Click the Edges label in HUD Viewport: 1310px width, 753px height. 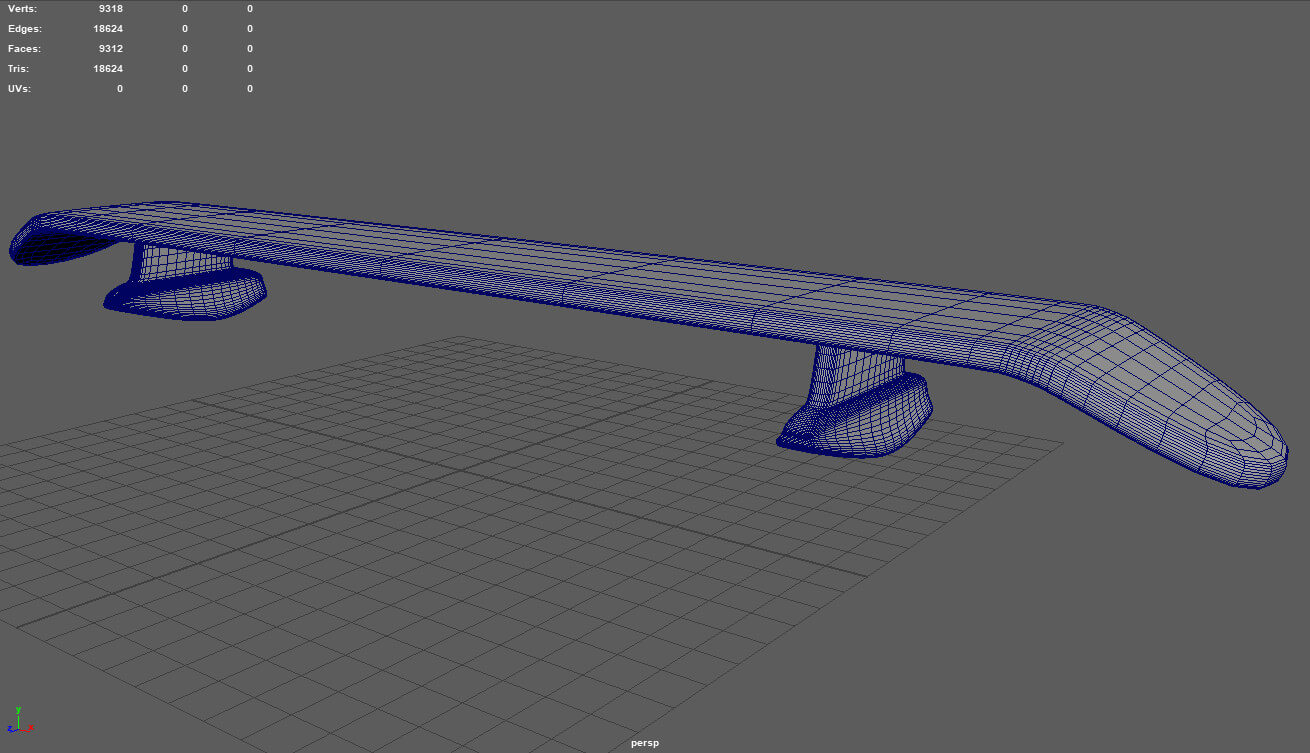click(24, 29)
